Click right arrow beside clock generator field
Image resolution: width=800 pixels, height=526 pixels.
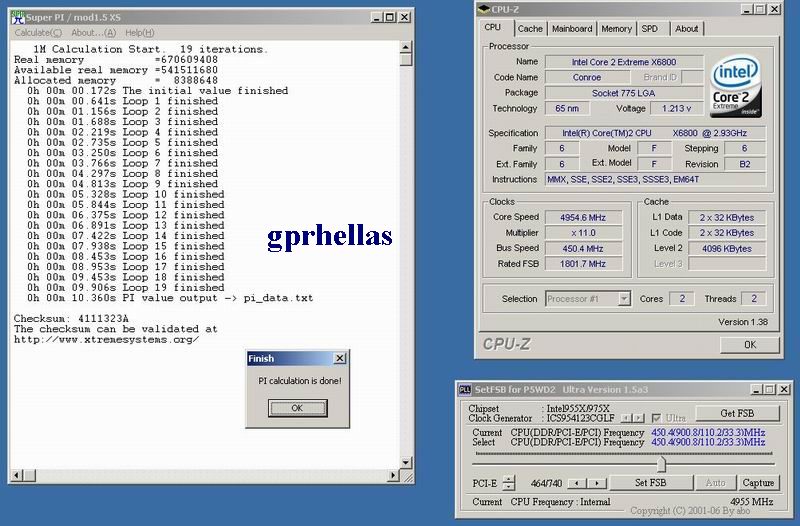[639, 418]
